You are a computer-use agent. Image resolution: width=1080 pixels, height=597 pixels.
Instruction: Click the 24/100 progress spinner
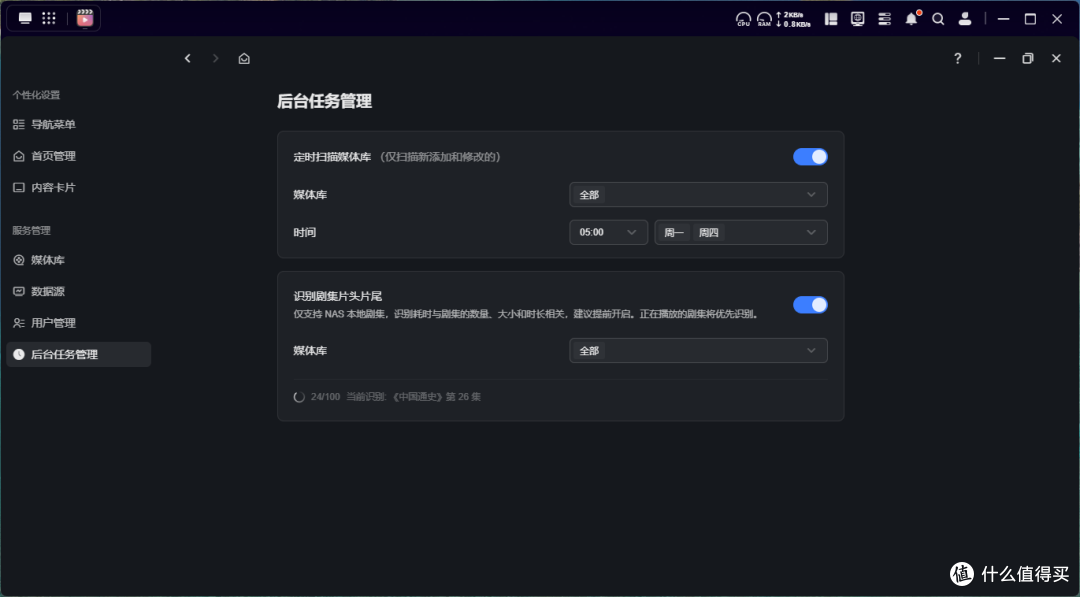pos(299,397)
